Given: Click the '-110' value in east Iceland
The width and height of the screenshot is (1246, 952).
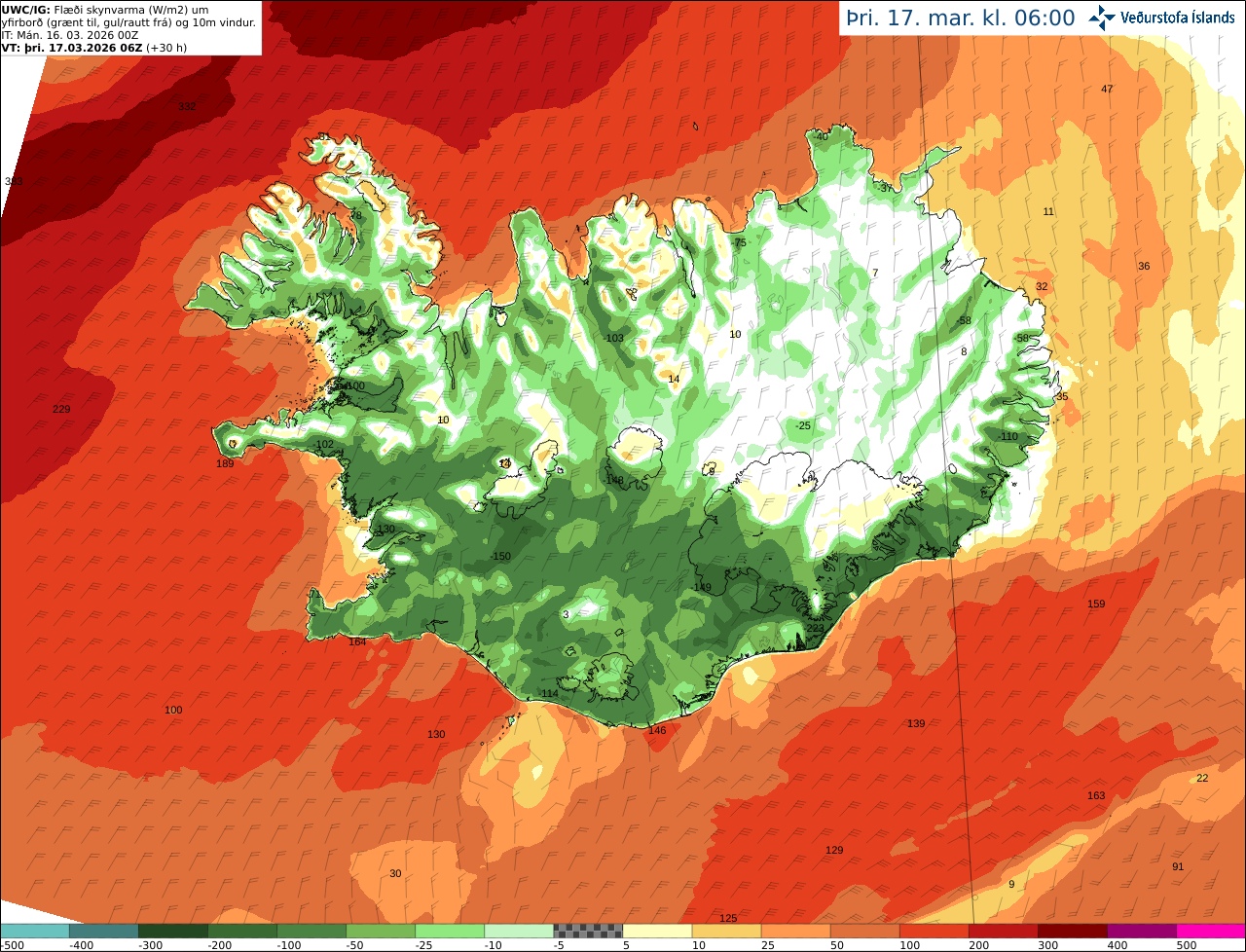Looking at the screenshot, I should point(1008,436).
